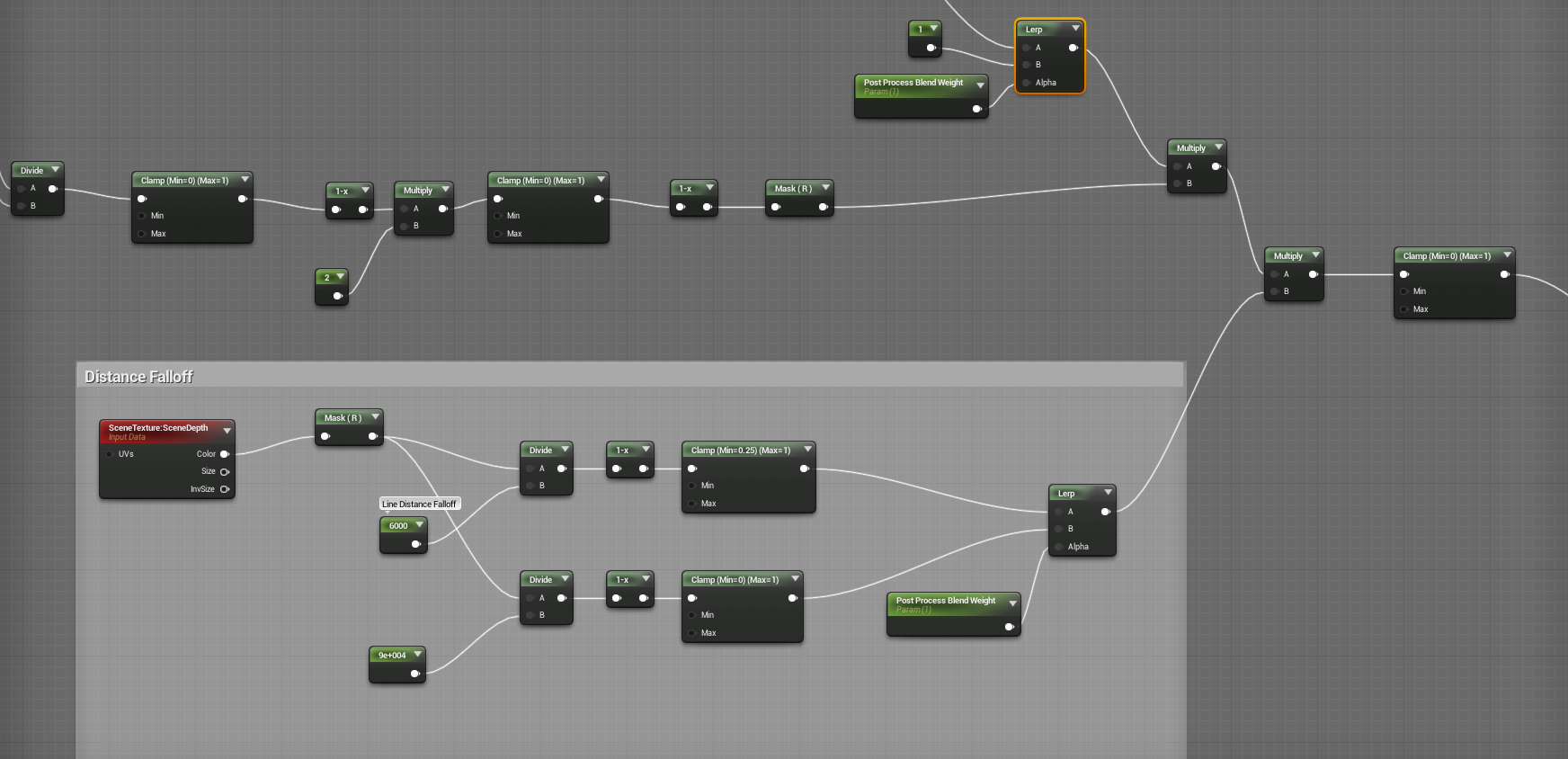Collapse the Clamp (Min=0.25) (Max=1) node arrow
Viewport: 1568px width, 759px height.
coord(807,450)
